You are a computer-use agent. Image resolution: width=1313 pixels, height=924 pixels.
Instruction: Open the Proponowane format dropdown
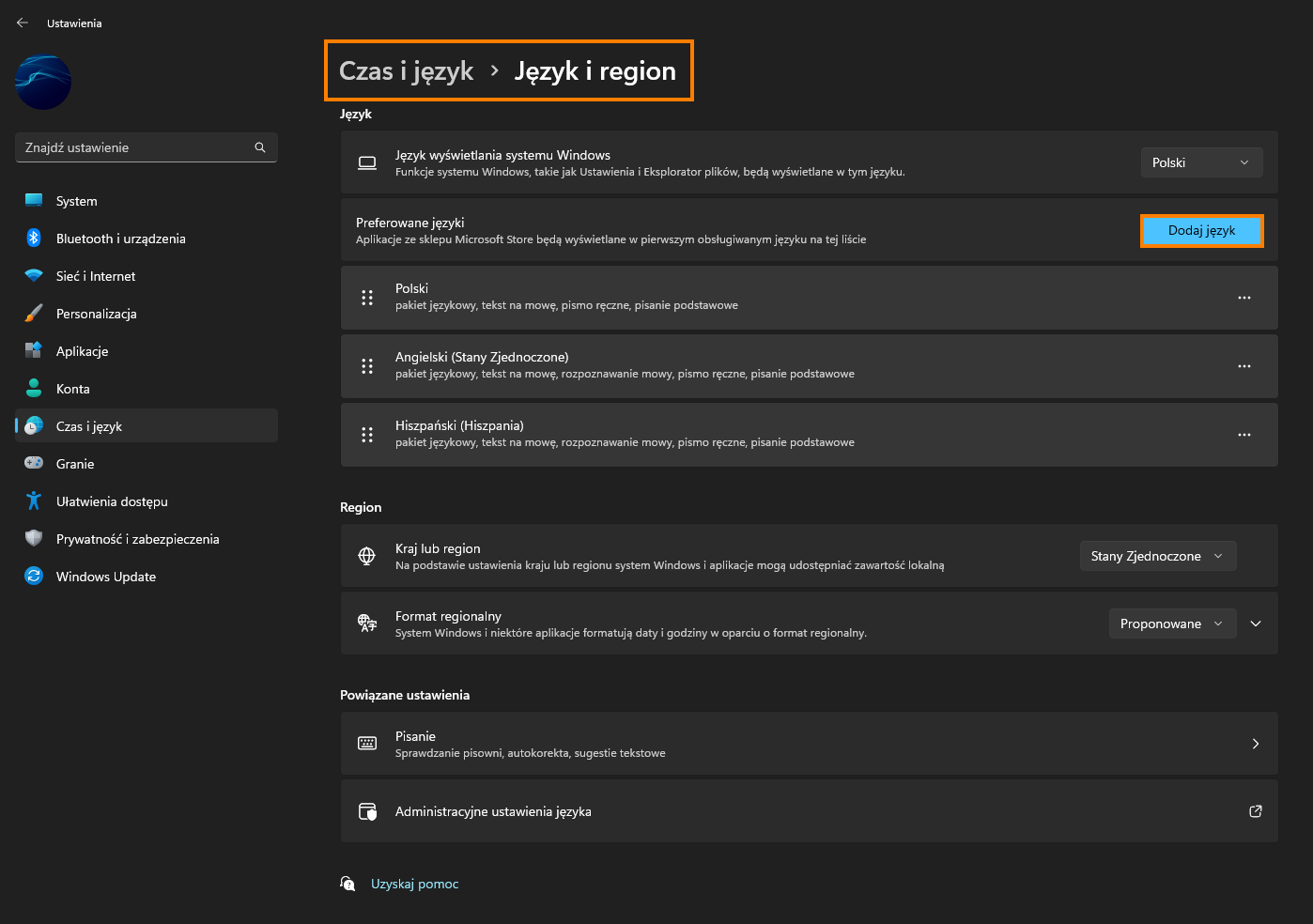(x=1172, y=624)
